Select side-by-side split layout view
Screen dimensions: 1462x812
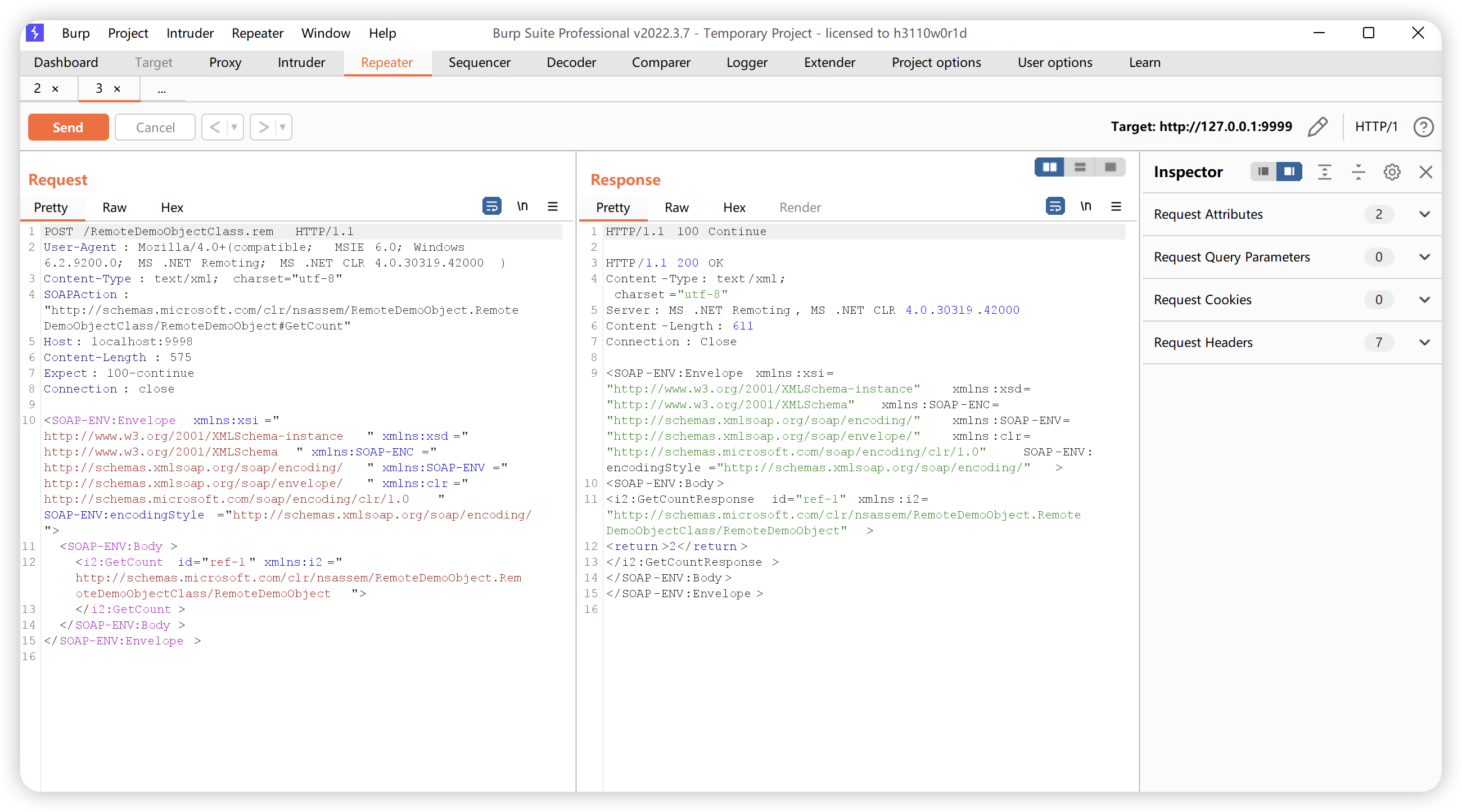(x=1049, y=168)
